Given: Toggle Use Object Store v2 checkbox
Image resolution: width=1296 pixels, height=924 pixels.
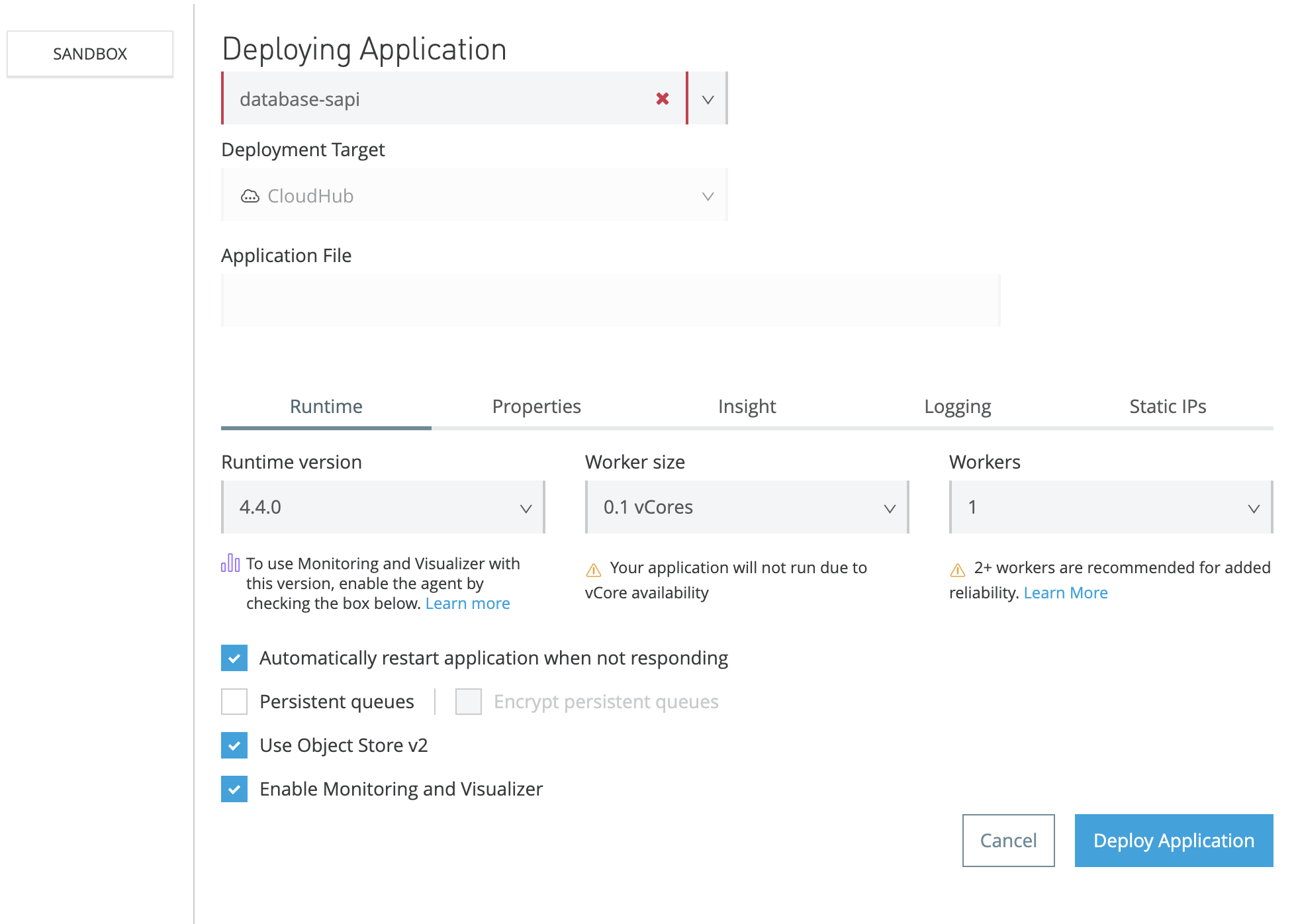Looking at the screenshot, I should click(234, 745).
